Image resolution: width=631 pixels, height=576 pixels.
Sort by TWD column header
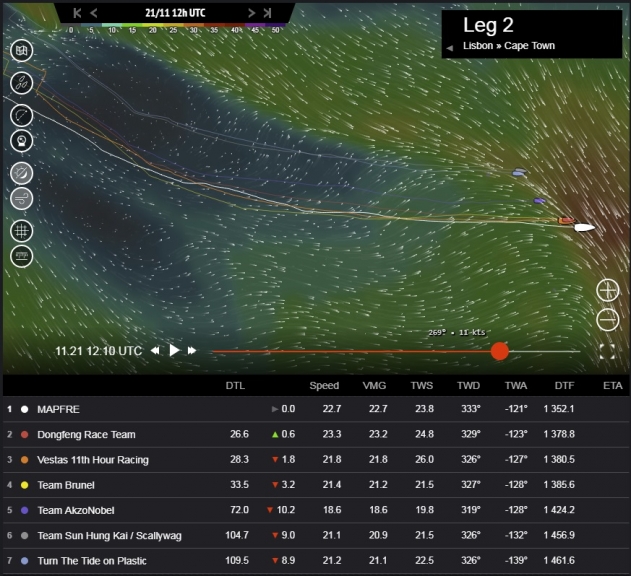(x=468, y=386)
